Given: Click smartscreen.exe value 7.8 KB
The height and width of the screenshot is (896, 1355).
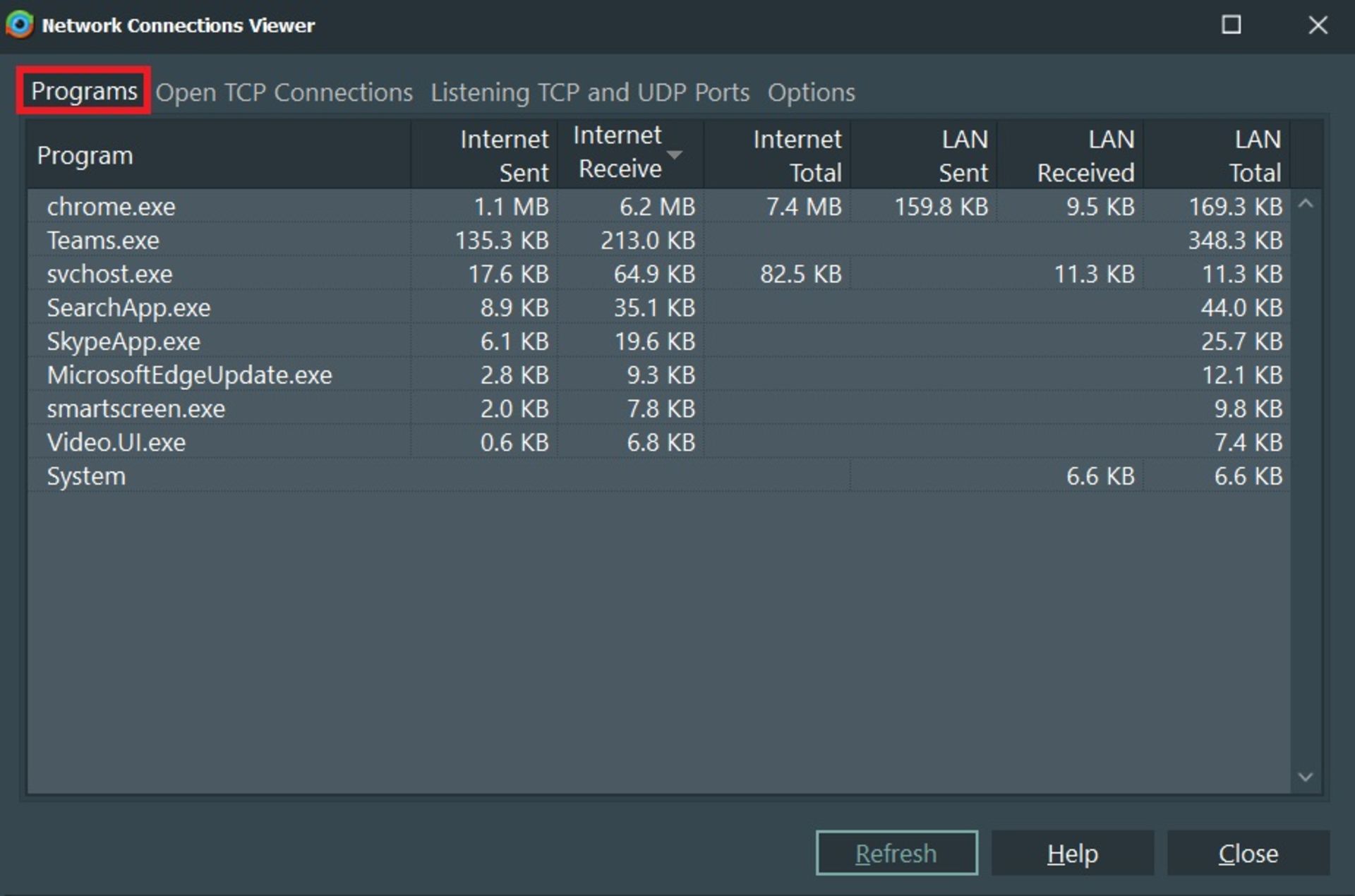Looking at the screenshot, I should [661, 408].
